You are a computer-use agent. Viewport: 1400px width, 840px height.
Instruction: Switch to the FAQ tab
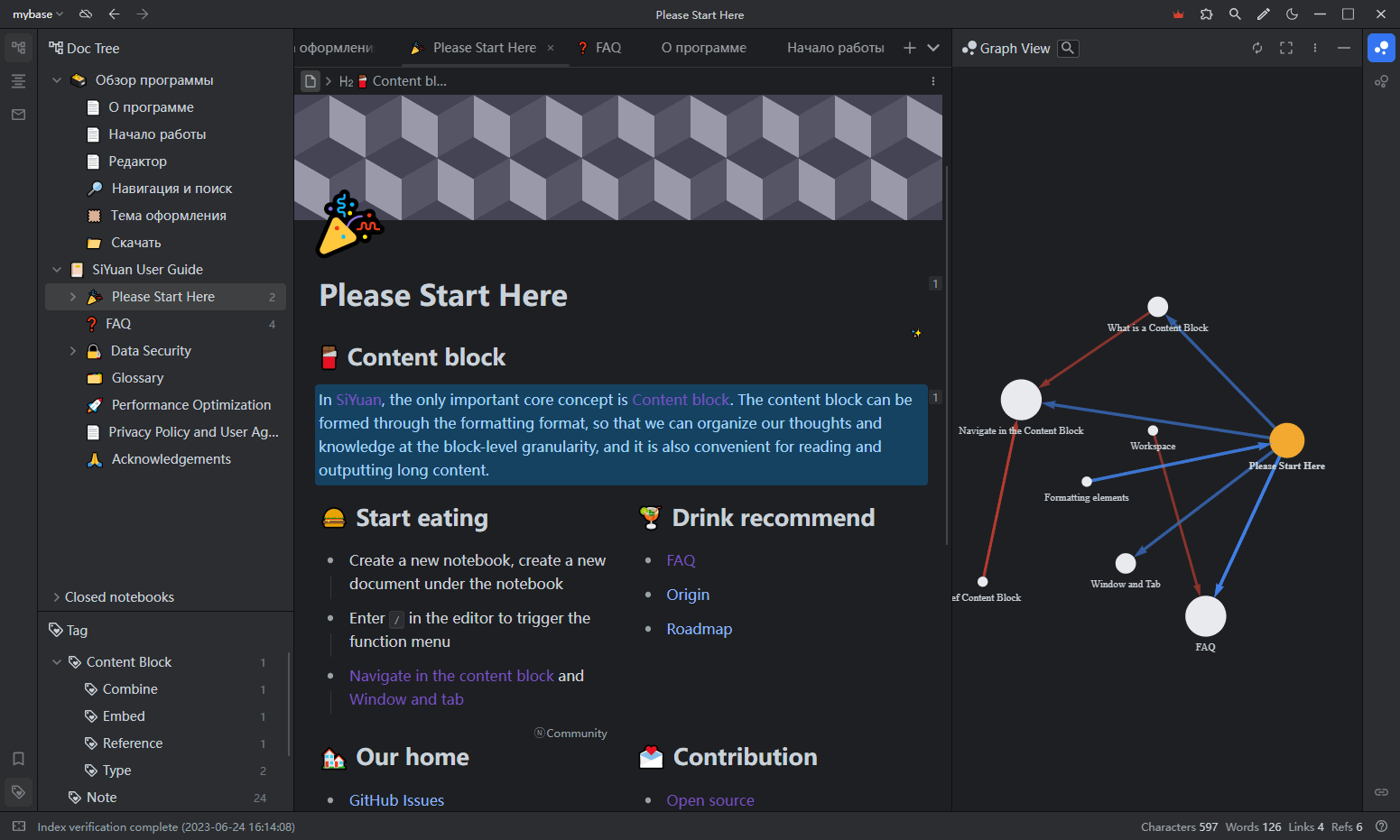599,48
